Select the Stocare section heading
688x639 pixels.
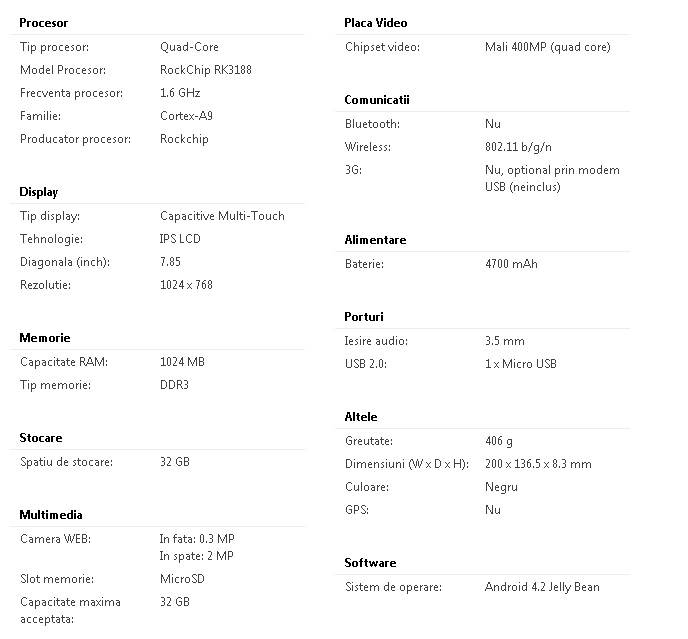pyautogui.click(x=41, y=438)
